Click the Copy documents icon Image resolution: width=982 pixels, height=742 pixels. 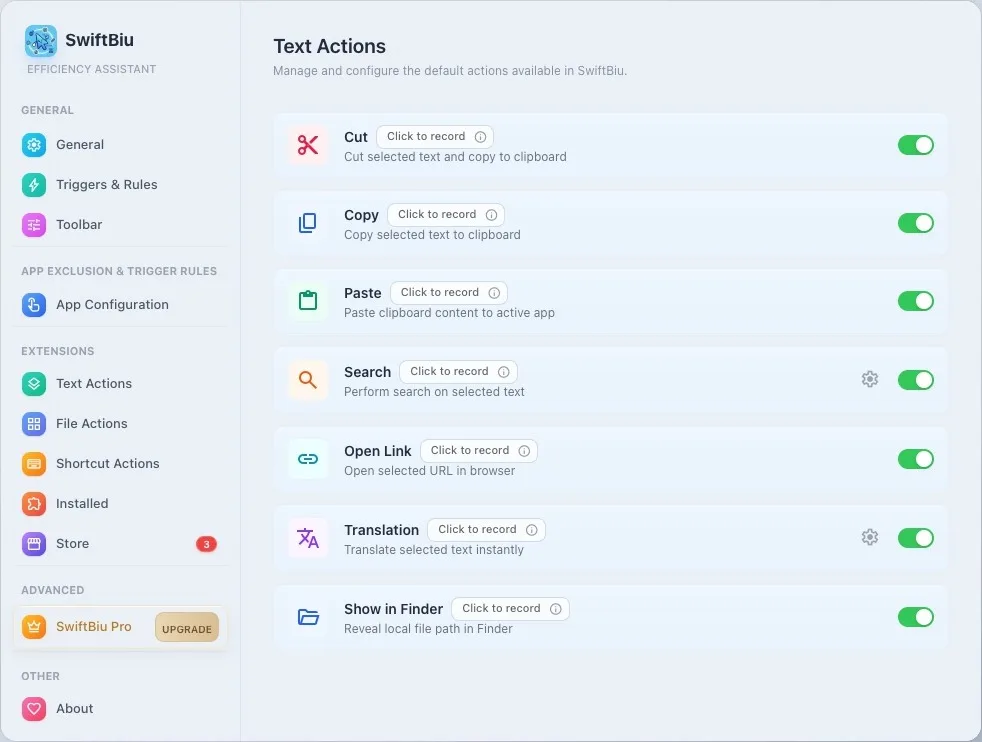(308, 223)
